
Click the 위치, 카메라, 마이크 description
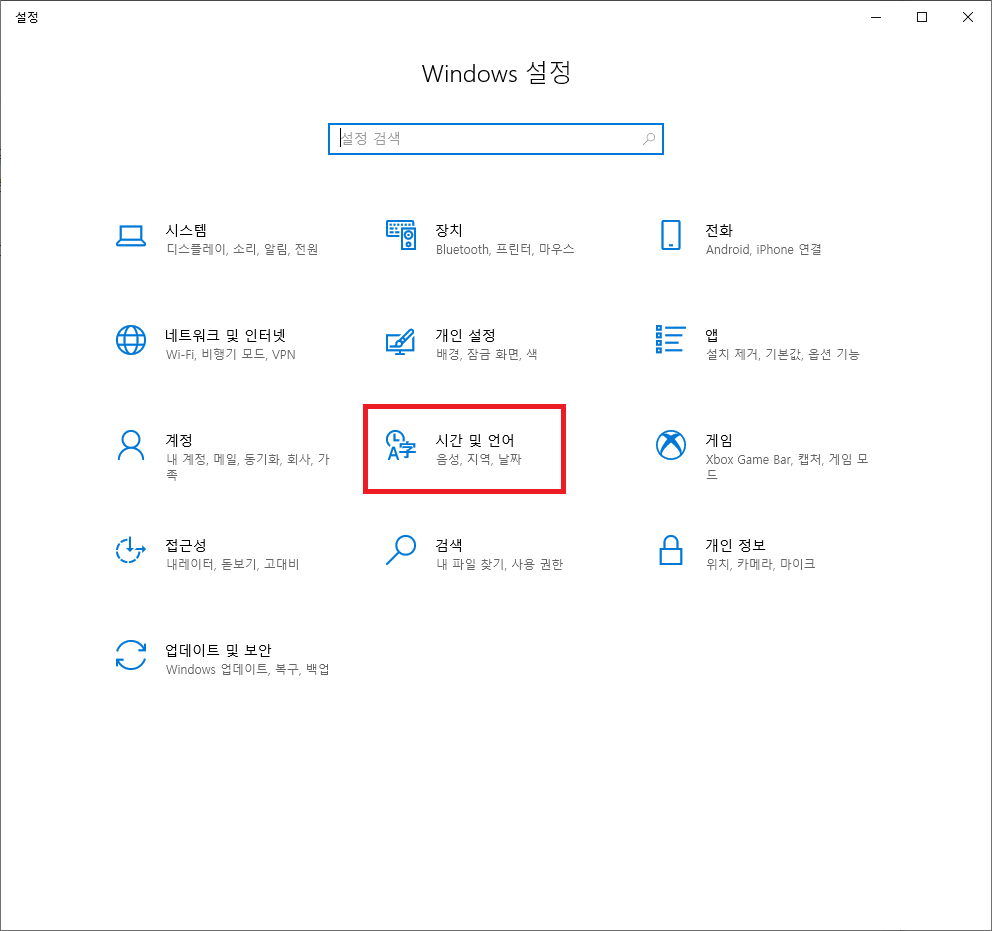[x=760, y=564]
